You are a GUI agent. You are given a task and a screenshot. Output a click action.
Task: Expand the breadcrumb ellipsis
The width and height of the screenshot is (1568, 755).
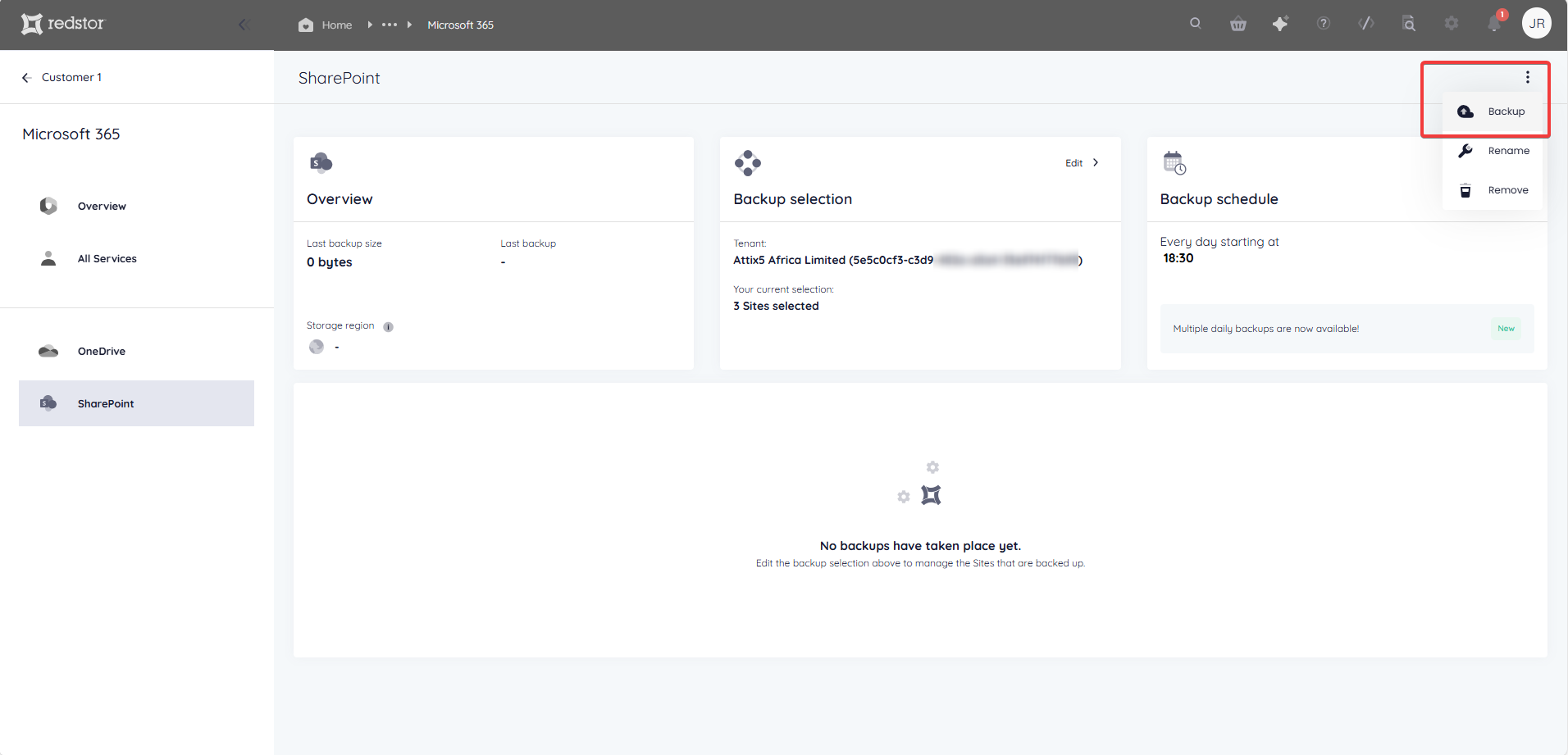tap(390, 25)
